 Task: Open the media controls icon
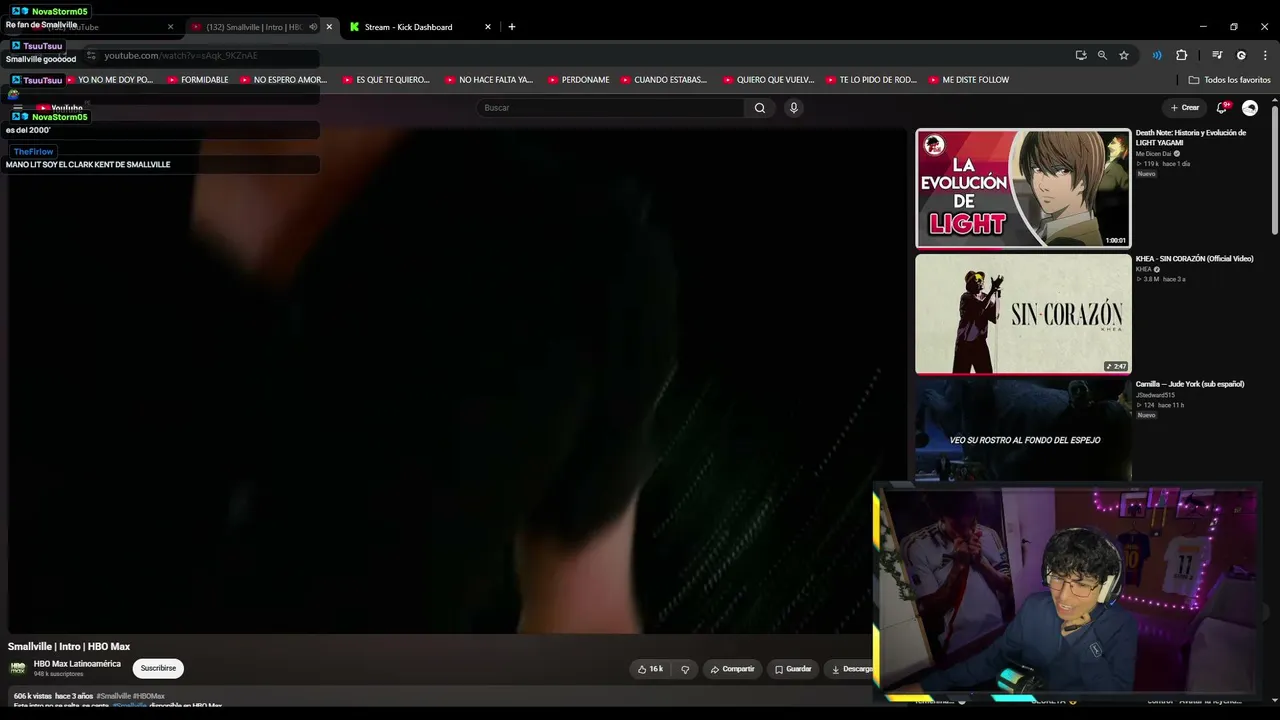click(x=1217, y=55)
